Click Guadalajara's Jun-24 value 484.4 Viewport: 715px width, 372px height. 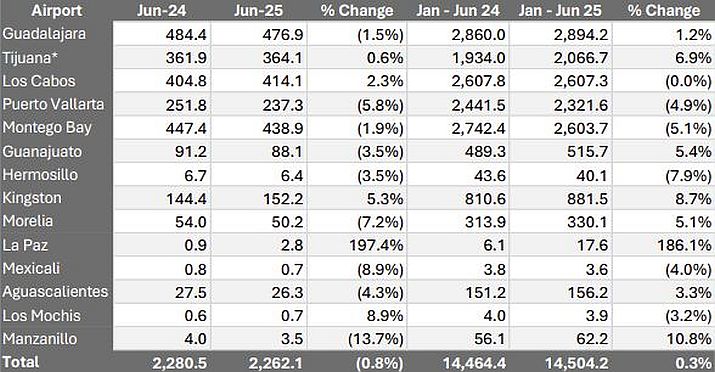(186, 35)
